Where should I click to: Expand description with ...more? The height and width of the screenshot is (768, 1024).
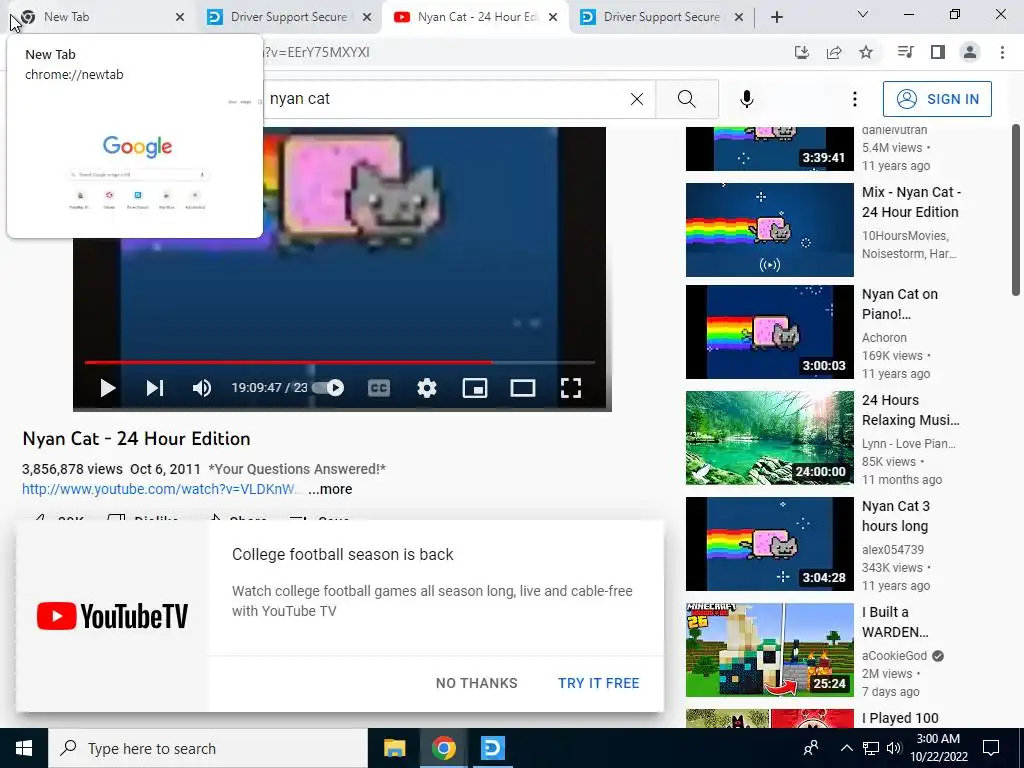pyautogui.click(x=330, y=489)
